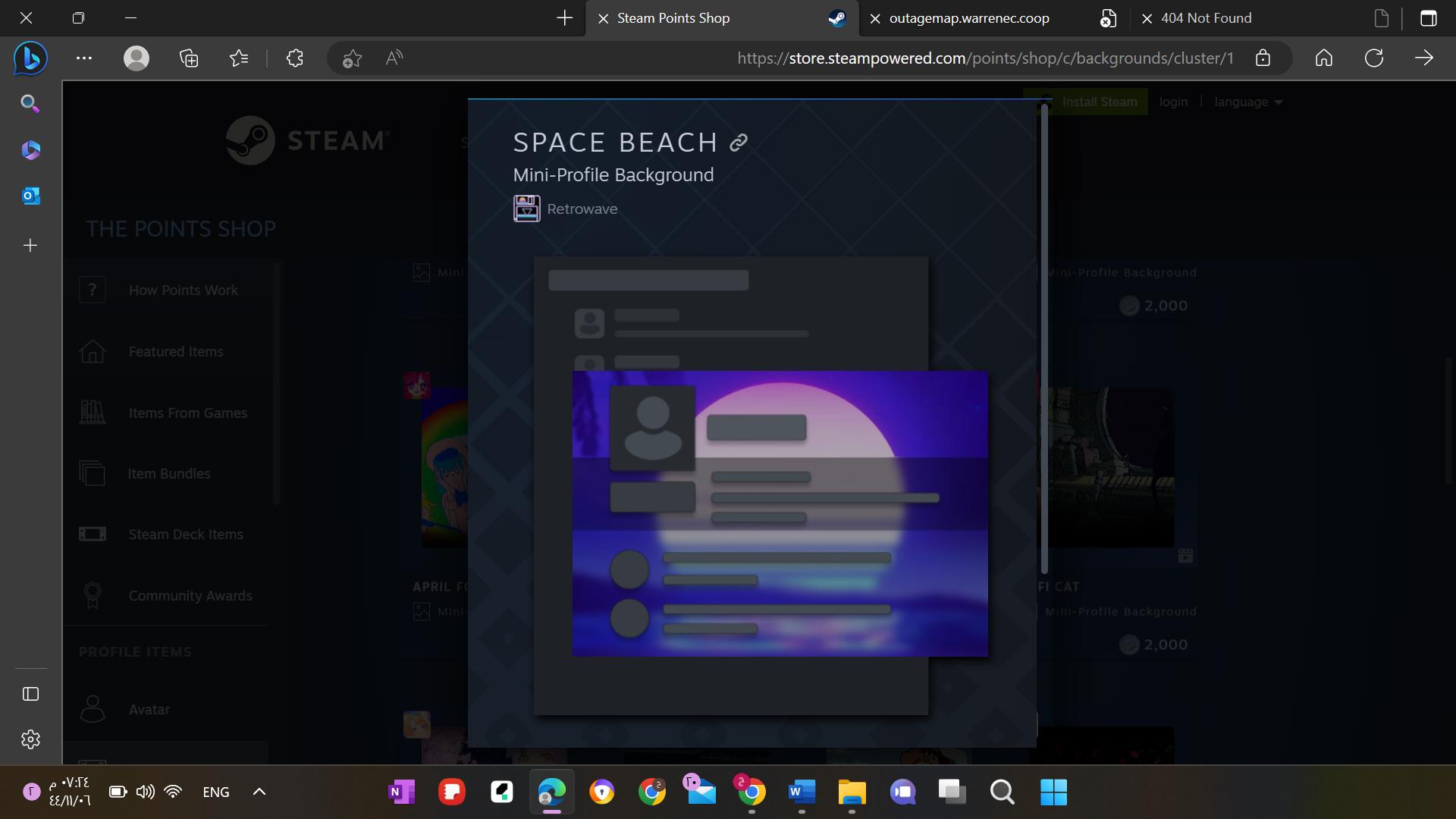Switch ENG input language
Viewport: 1456px width, 819px height.
click(x=216, y=792)
